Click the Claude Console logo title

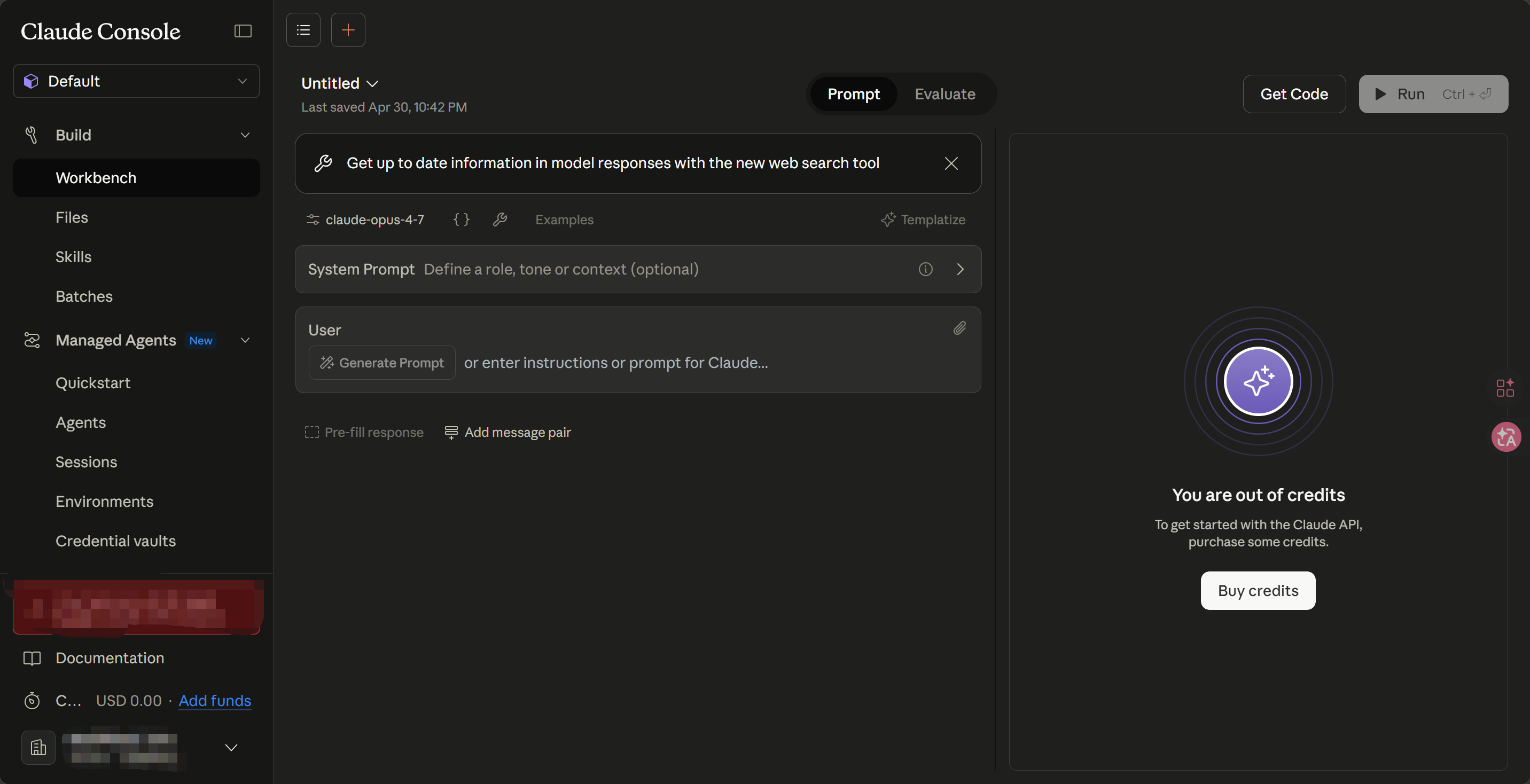coord(100,31)
